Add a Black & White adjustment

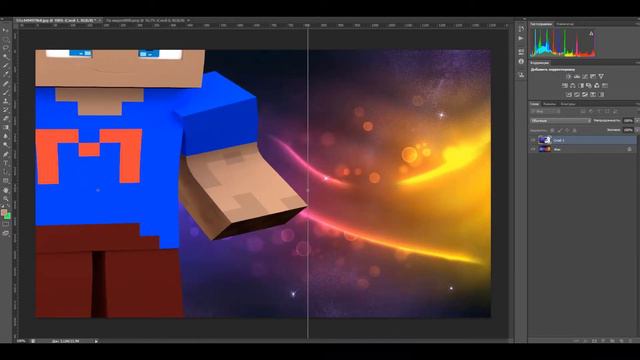coord(581,85)
